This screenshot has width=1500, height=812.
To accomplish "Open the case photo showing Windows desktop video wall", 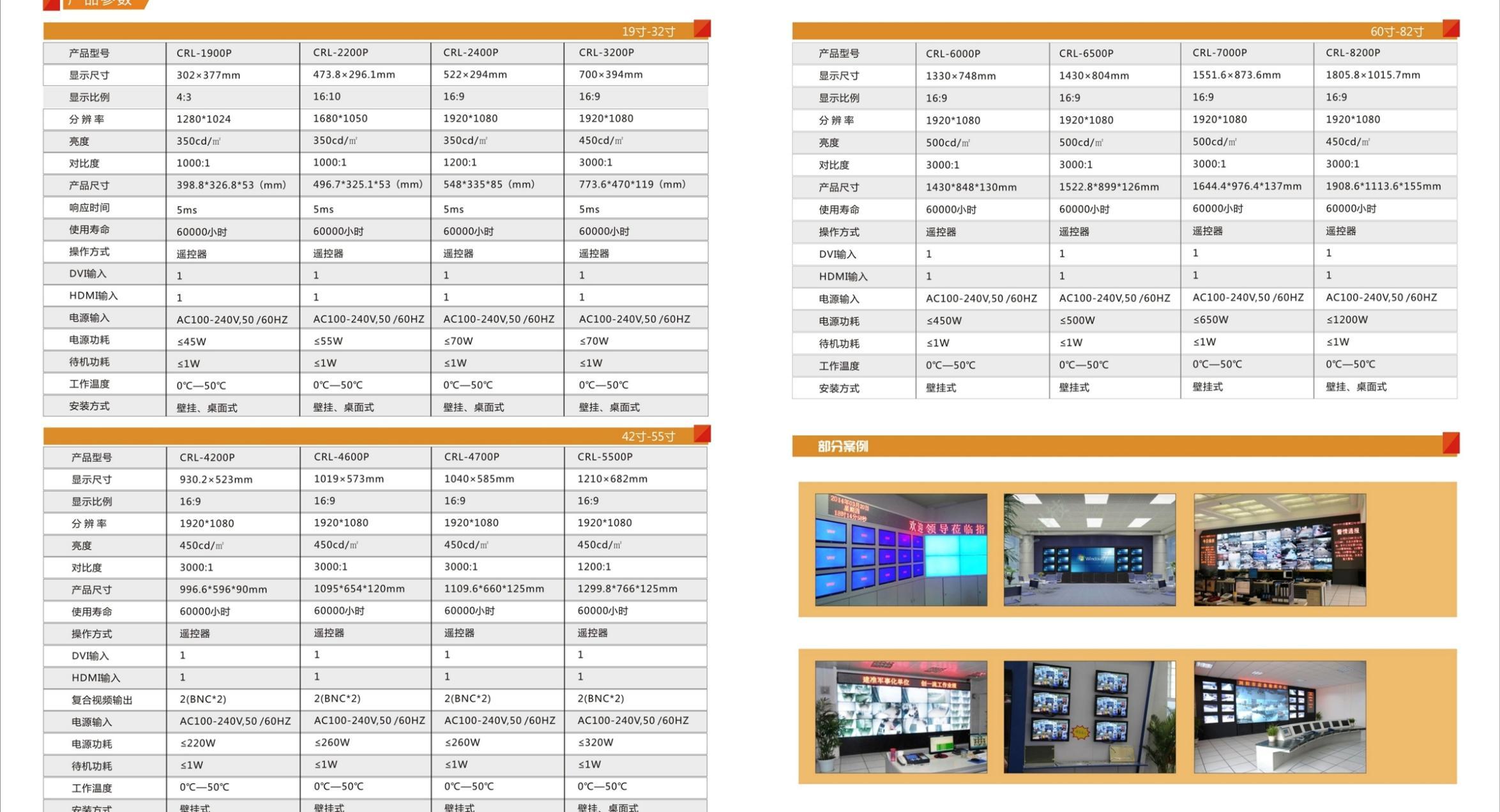I will pos(1089,550).
